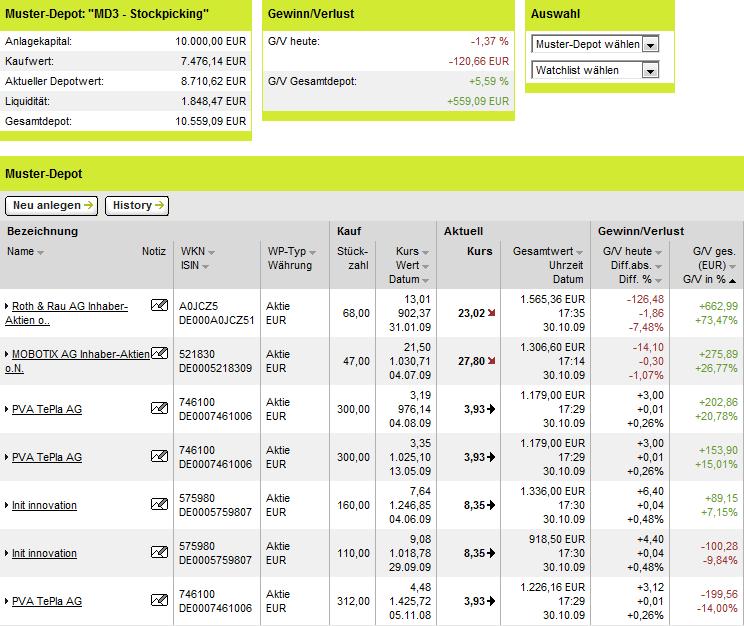This screenshot has height=626, width=744.
Task: Click the trend arrow beside 3,93 in the 04.08.09 row
Action: click(491, 409)
